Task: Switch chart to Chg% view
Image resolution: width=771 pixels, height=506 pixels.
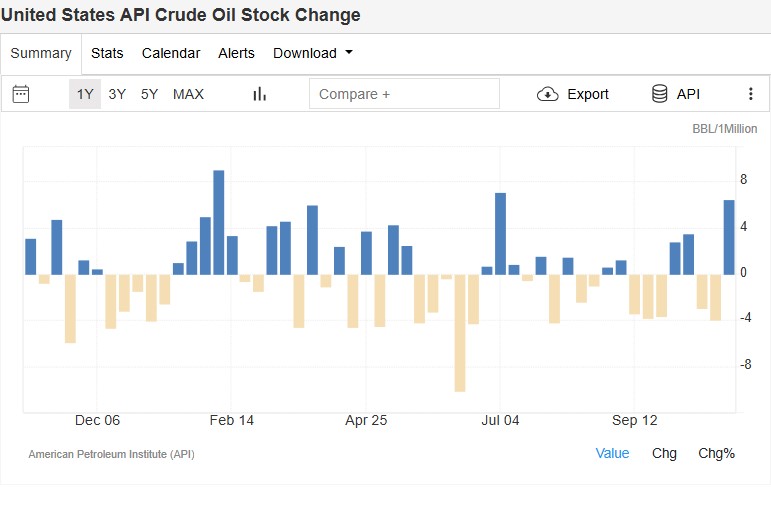Action: point(716,453)
